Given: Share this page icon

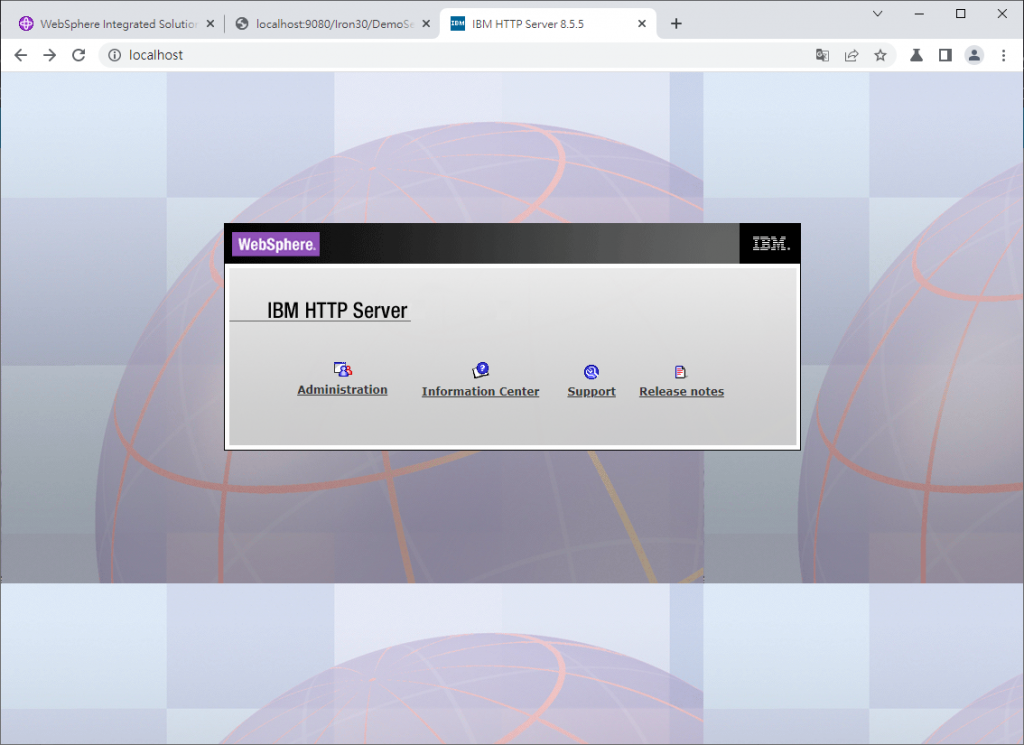Looking at the screenshot, I should click(852, 55).
